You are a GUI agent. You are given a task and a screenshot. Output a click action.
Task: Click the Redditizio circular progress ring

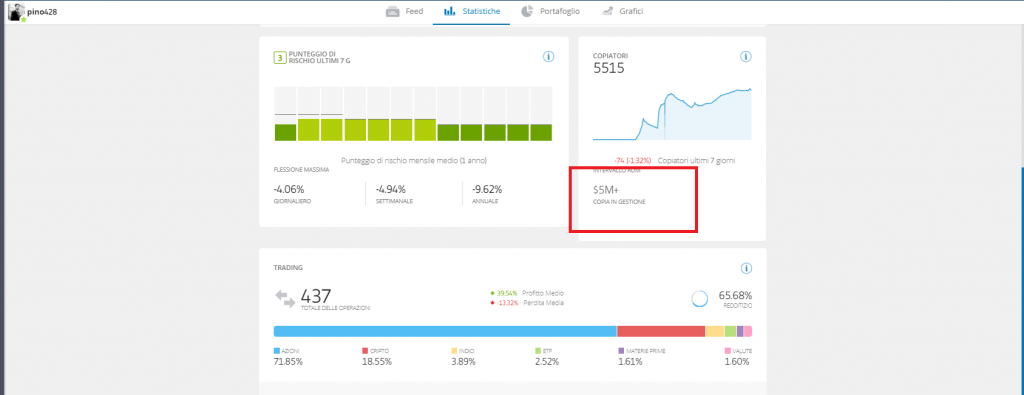click(700, 299)
